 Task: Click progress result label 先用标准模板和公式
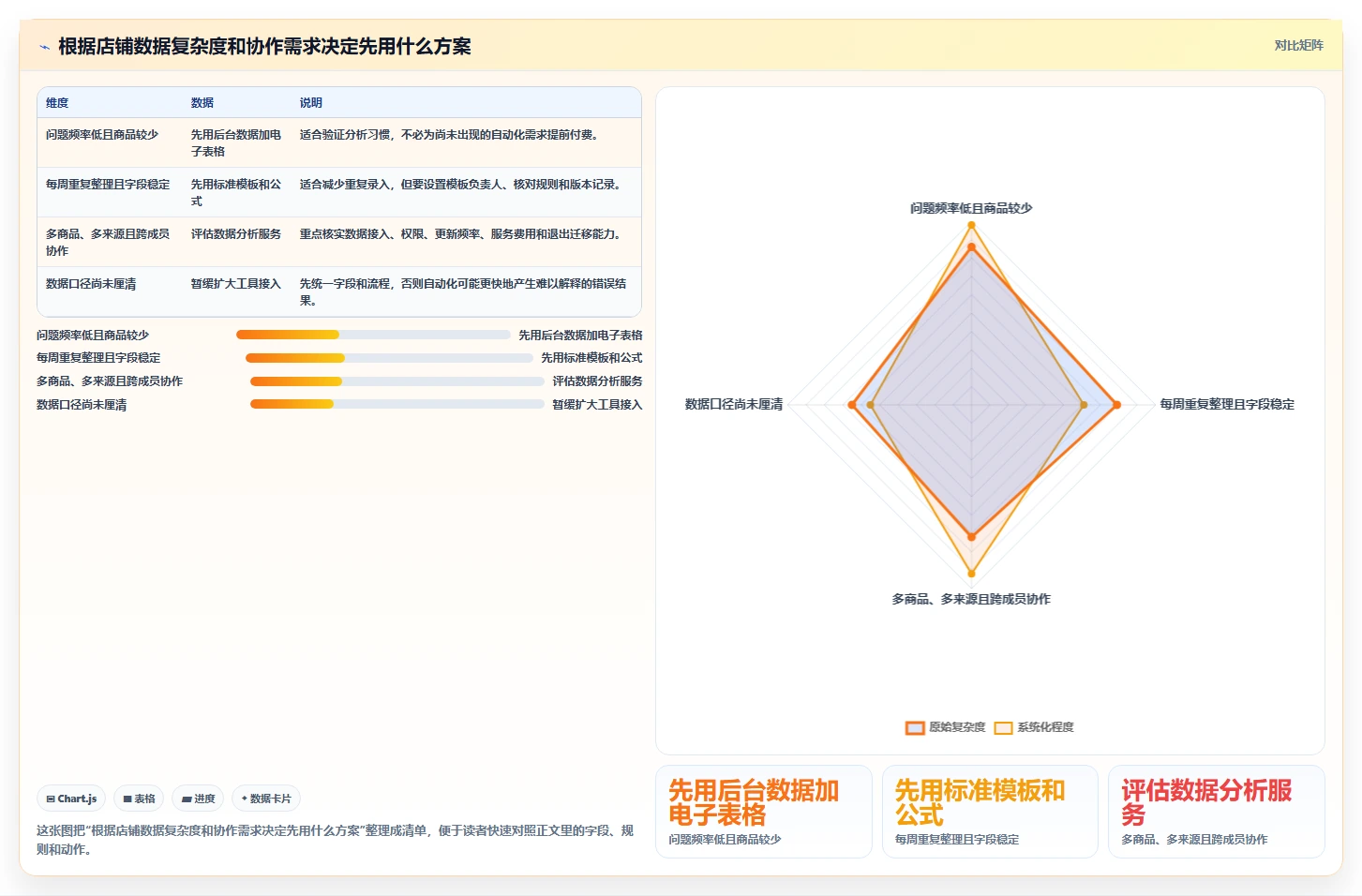pos(591,358)
